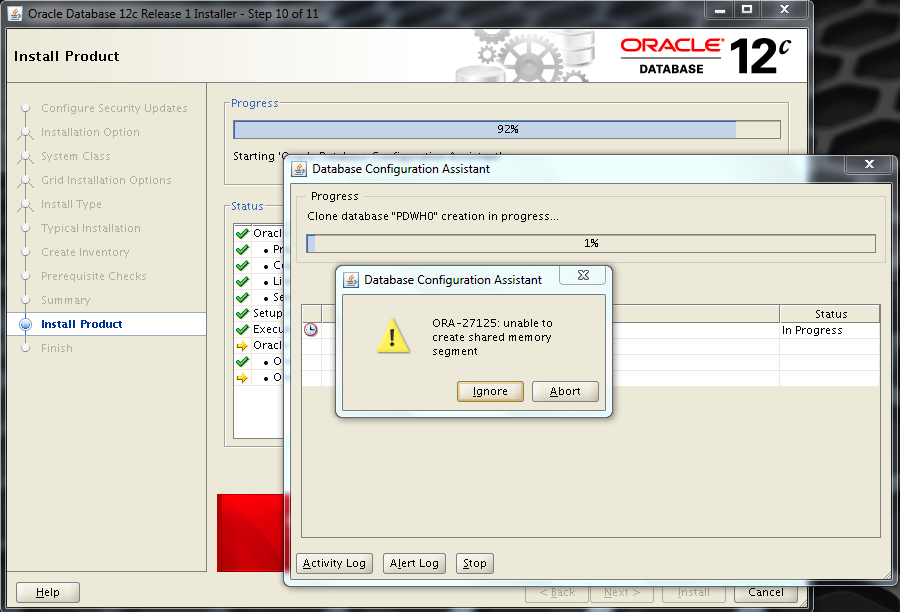The height and width of the screenshot is (612, 900).
Task: Click the yellow warning triangle icon
Action: (392, 337)
